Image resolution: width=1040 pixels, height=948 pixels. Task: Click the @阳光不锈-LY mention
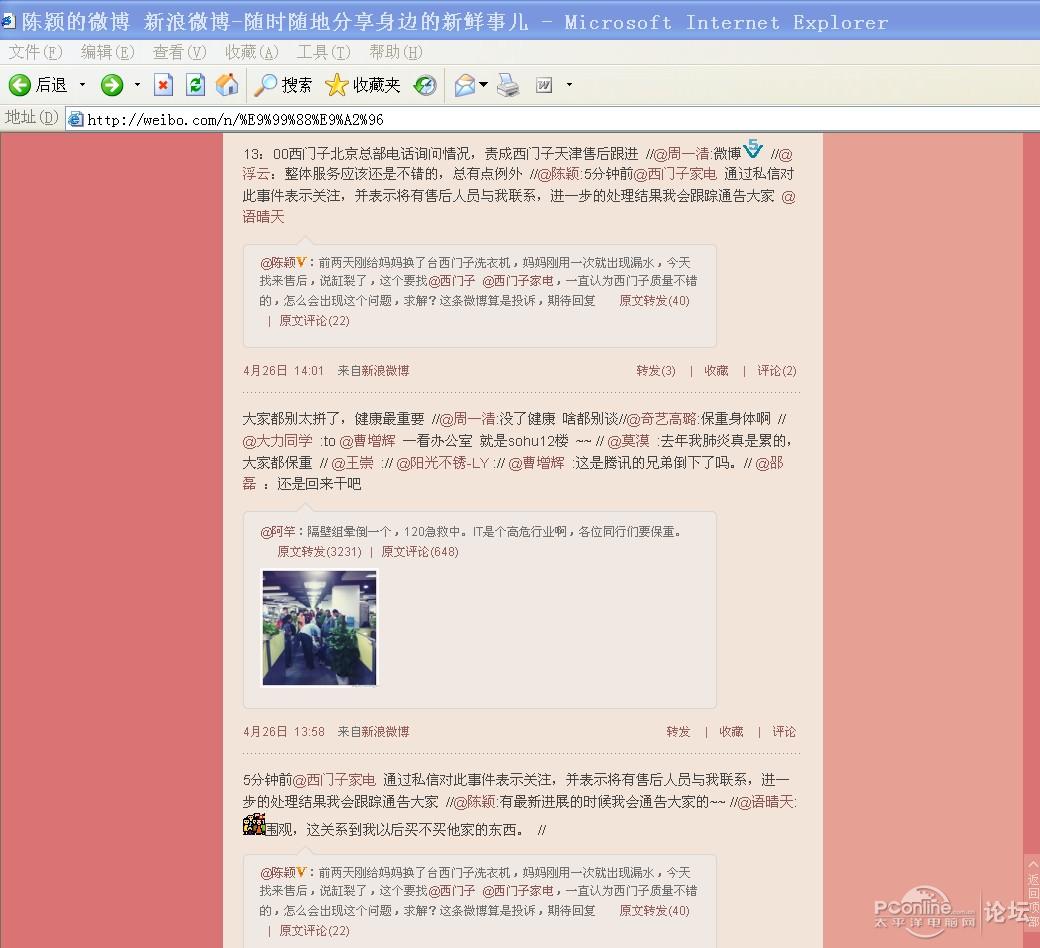point(442,463)
